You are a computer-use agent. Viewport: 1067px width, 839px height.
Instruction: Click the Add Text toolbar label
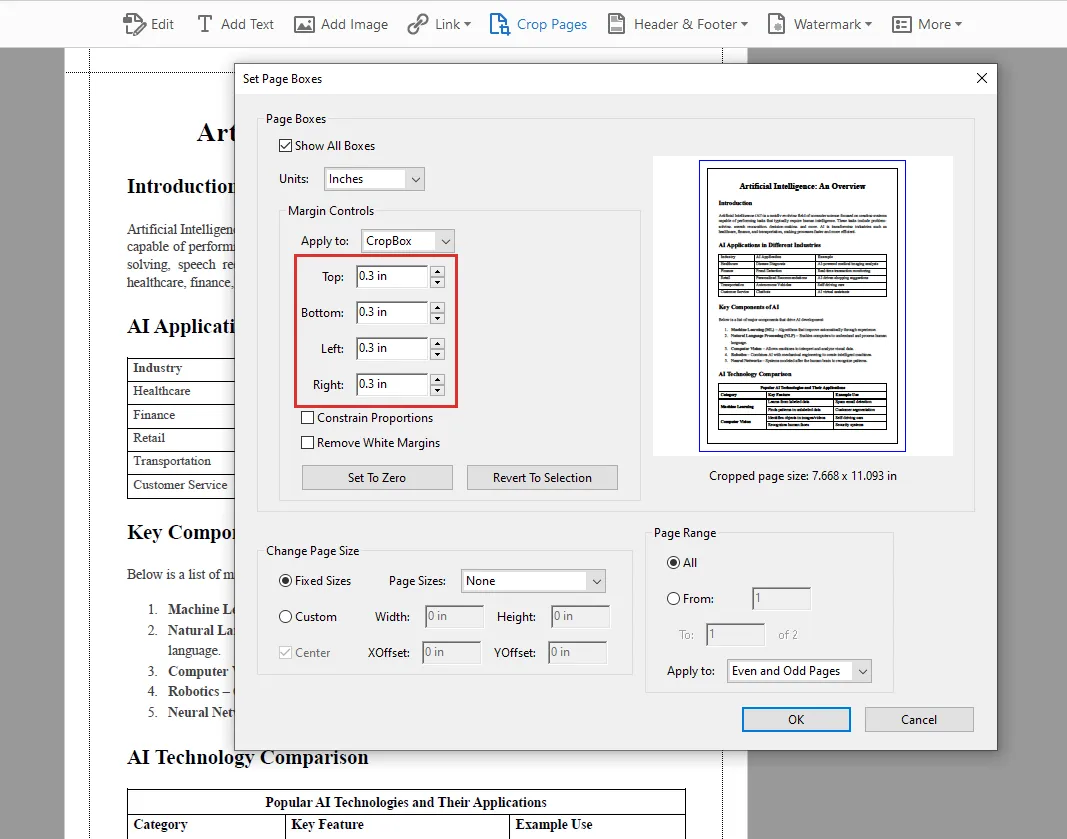click(247, 24)
